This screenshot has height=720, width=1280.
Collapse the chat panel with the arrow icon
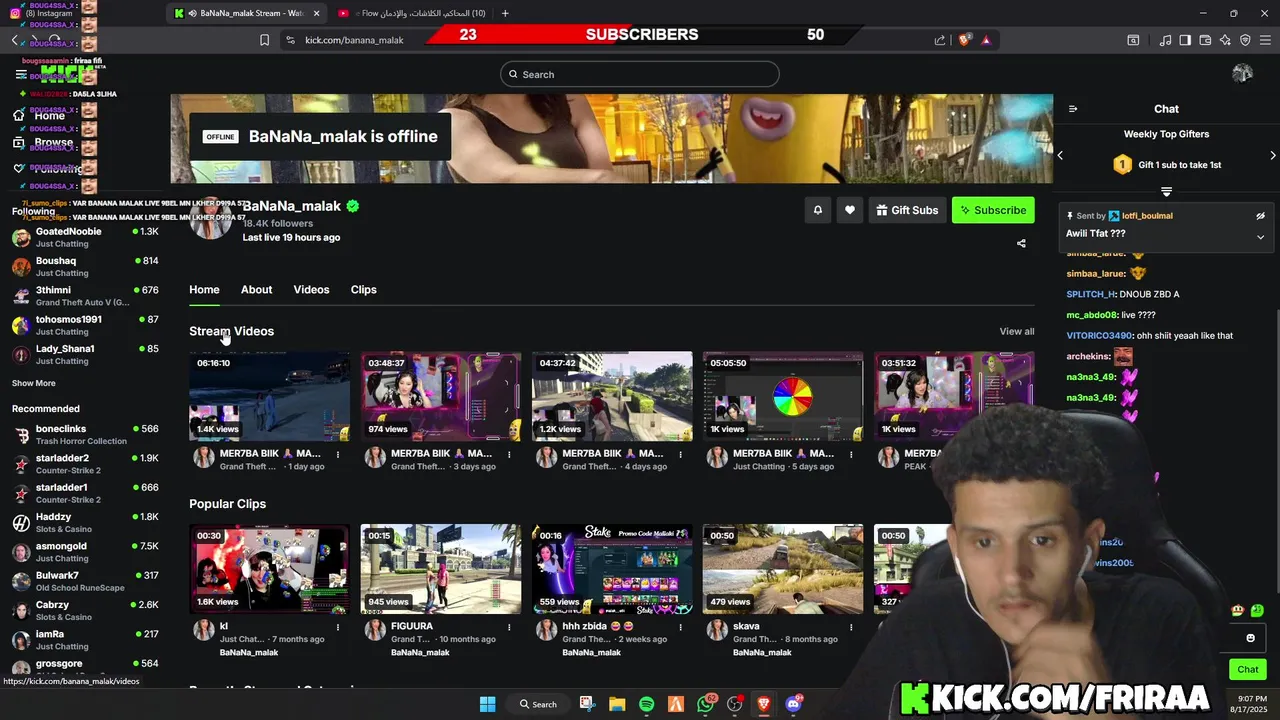1073,109
